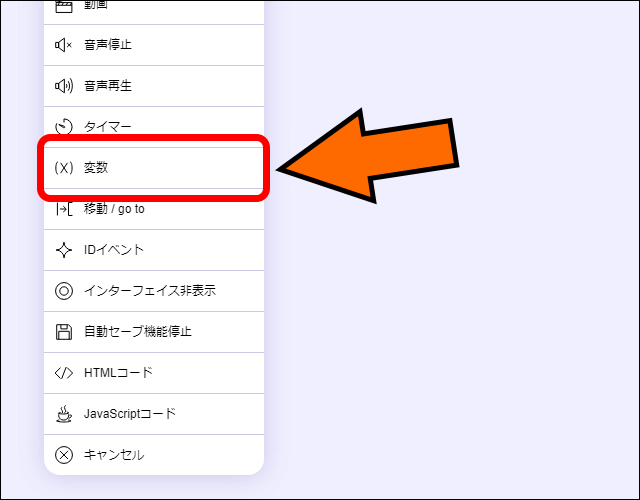Select the 変数 menu entry
This screenshot has height=500, width=640.
154,168
